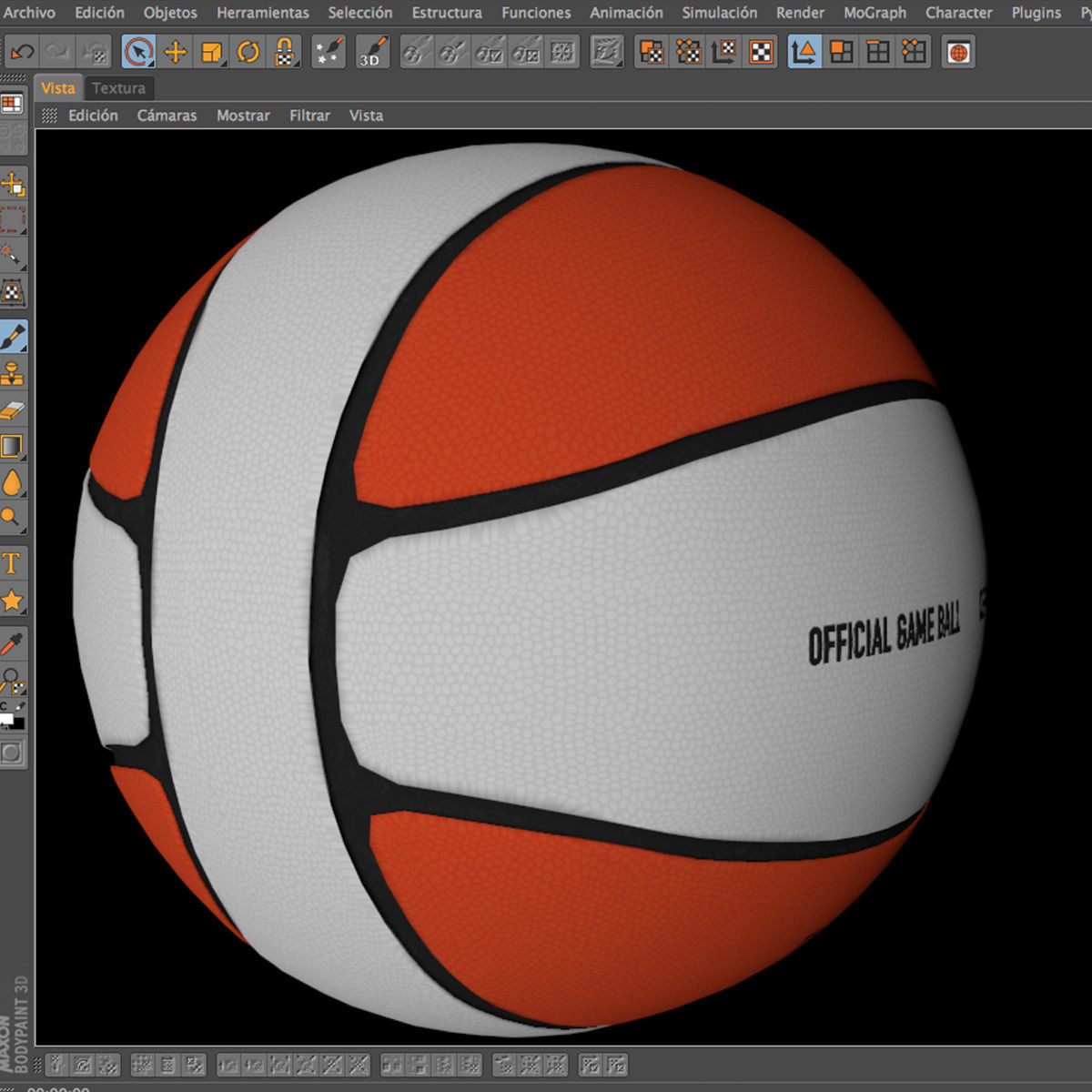This screenshot has width=1092, height=1092.
Task: Select the Clone Stamp tool
Action: 13,374
